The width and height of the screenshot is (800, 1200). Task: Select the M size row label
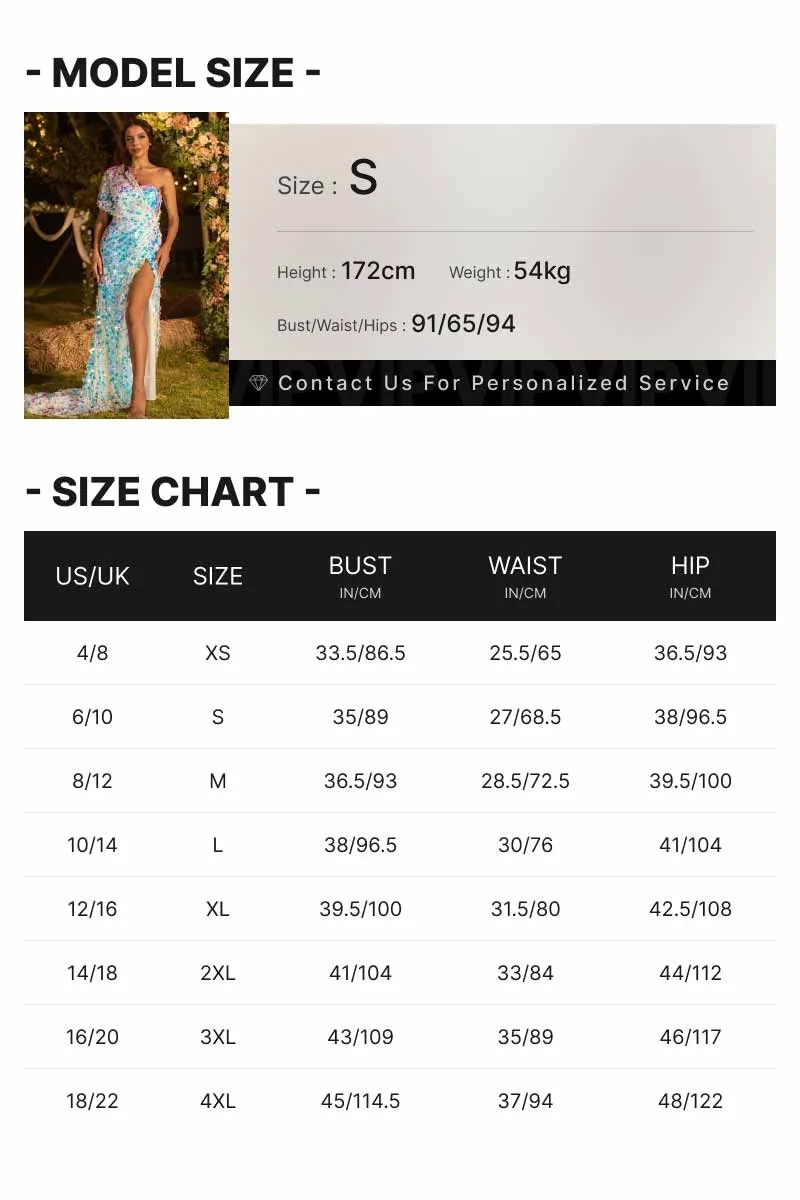pos(218,781)
